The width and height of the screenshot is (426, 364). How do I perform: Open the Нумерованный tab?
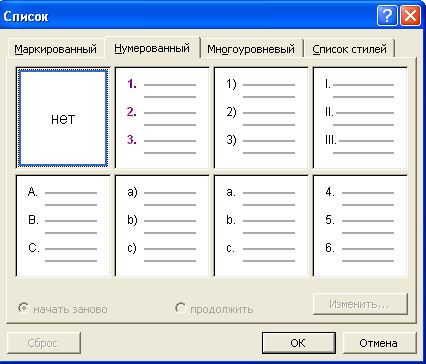(x=152, y=48)
